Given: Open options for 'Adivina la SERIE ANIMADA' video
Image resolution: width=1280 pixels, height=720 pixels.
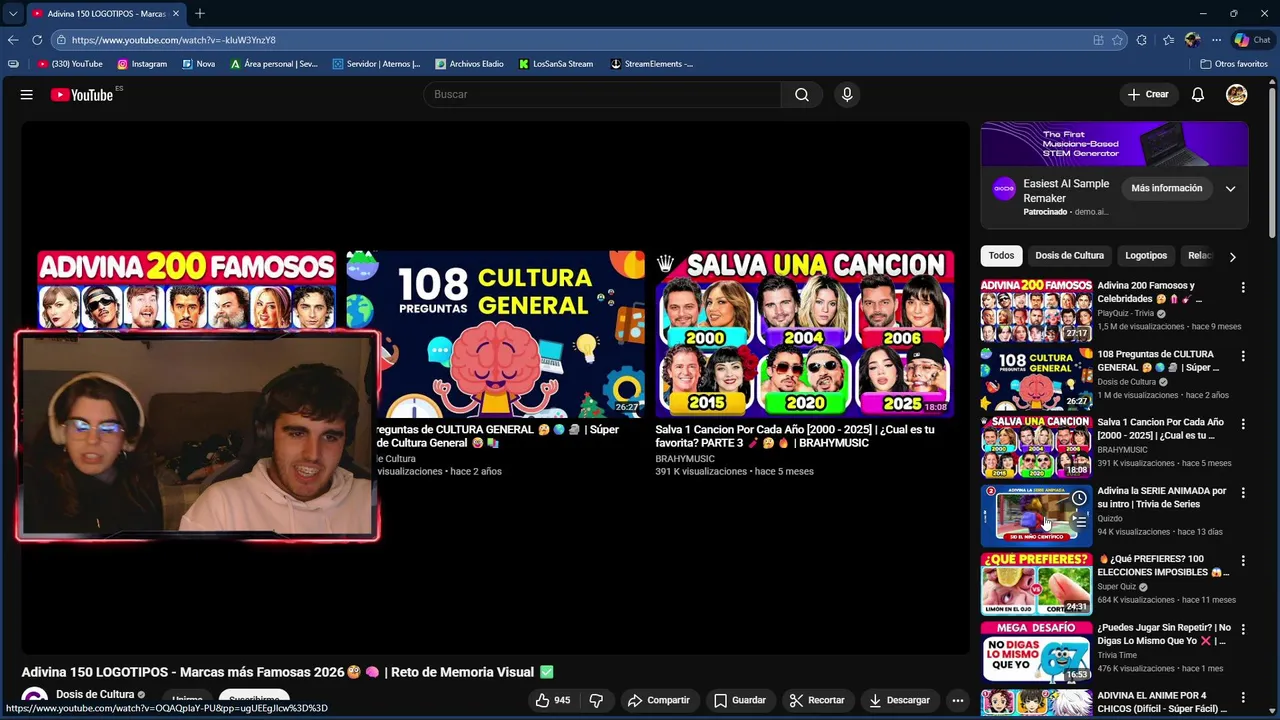Looking at the screenshot, I should pos(1243,493).
